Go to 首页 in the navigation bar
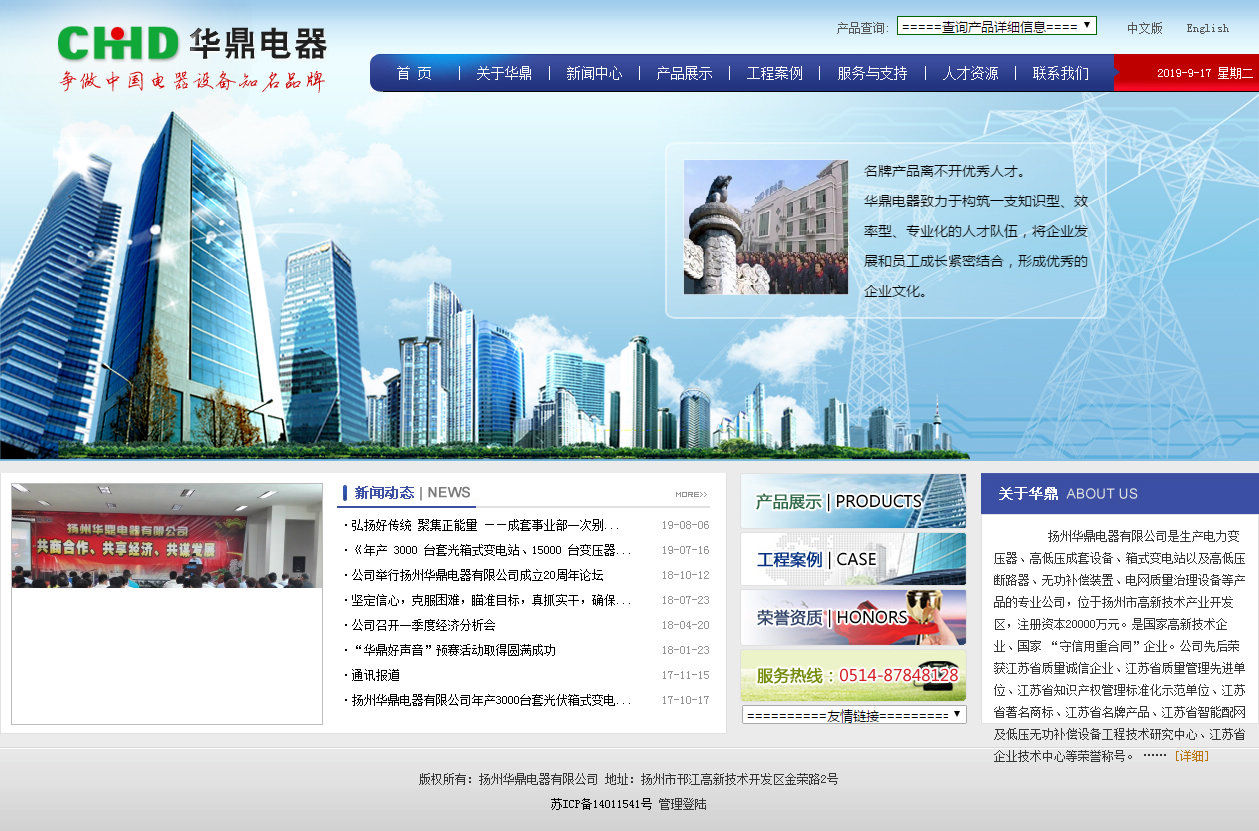Screen dimensions: 1259x831 (x=414, y=73)
